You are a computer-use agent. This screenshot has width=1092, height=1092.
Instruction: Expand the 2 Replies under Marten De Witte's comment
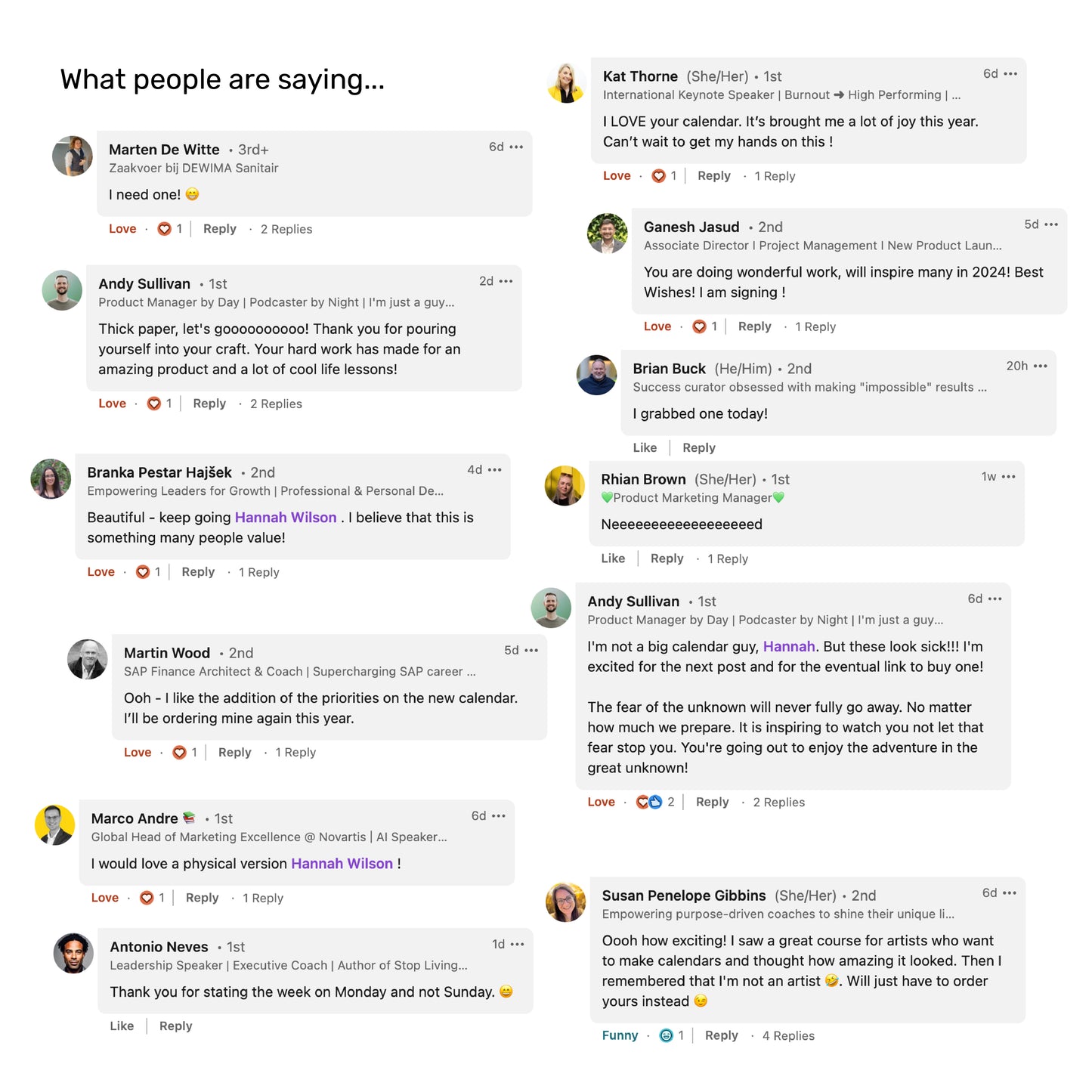pyautogui.click(x=286, y=230)
